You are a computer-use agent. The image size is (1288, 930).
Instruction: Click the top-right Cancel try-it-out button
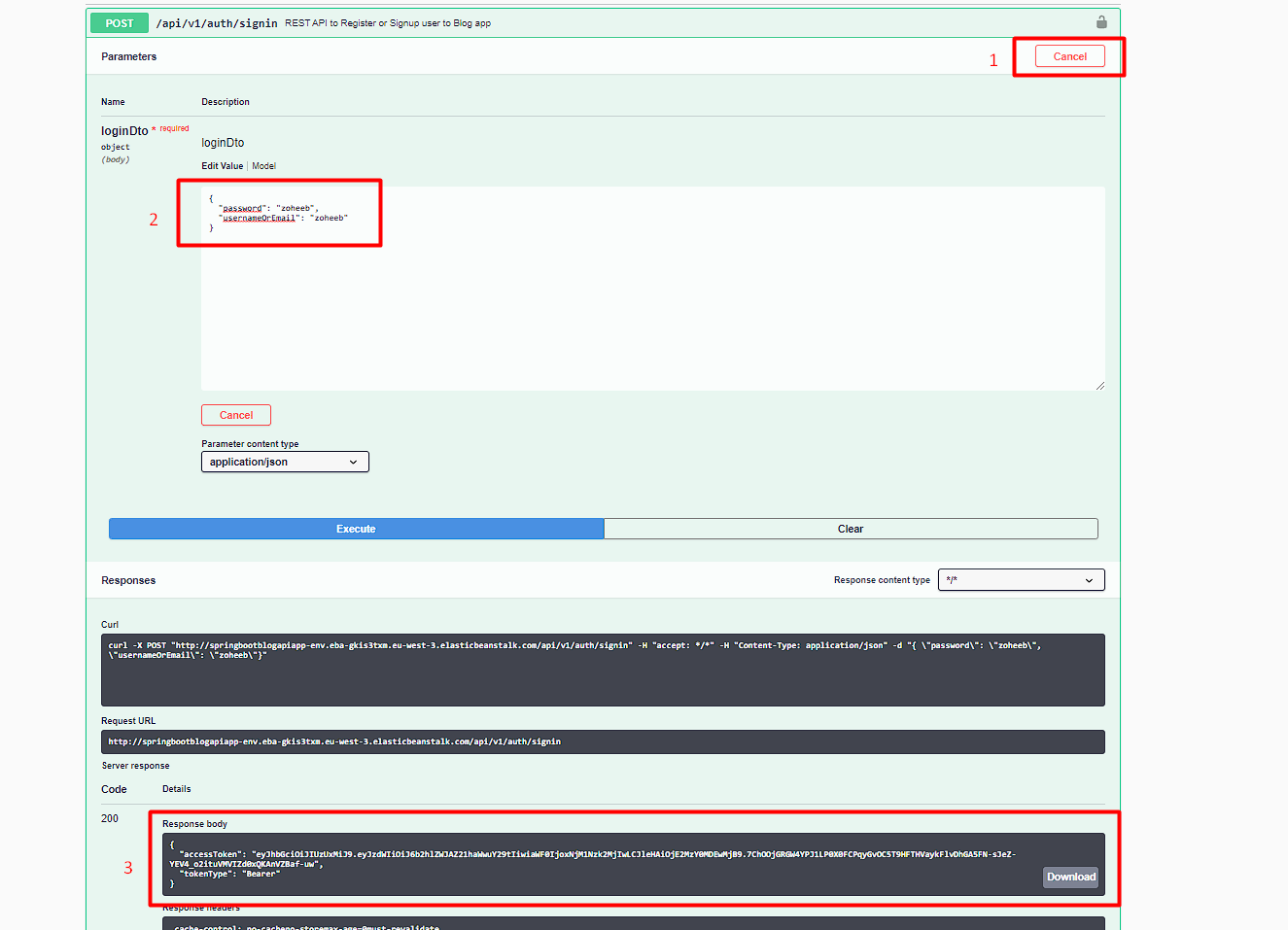[1069, 56]
